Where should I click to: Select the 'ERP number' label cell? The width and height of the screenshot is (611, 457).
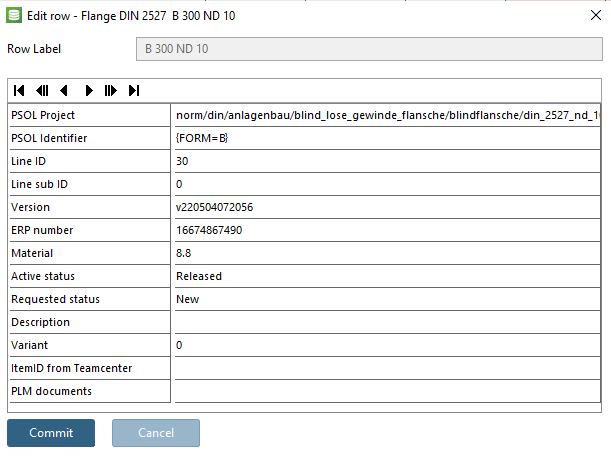click(90, 230)
